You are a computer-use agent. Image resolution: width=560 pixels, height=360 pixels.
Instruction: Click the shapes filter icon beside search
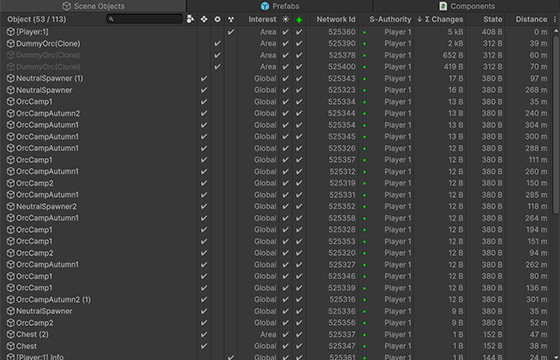190,19
